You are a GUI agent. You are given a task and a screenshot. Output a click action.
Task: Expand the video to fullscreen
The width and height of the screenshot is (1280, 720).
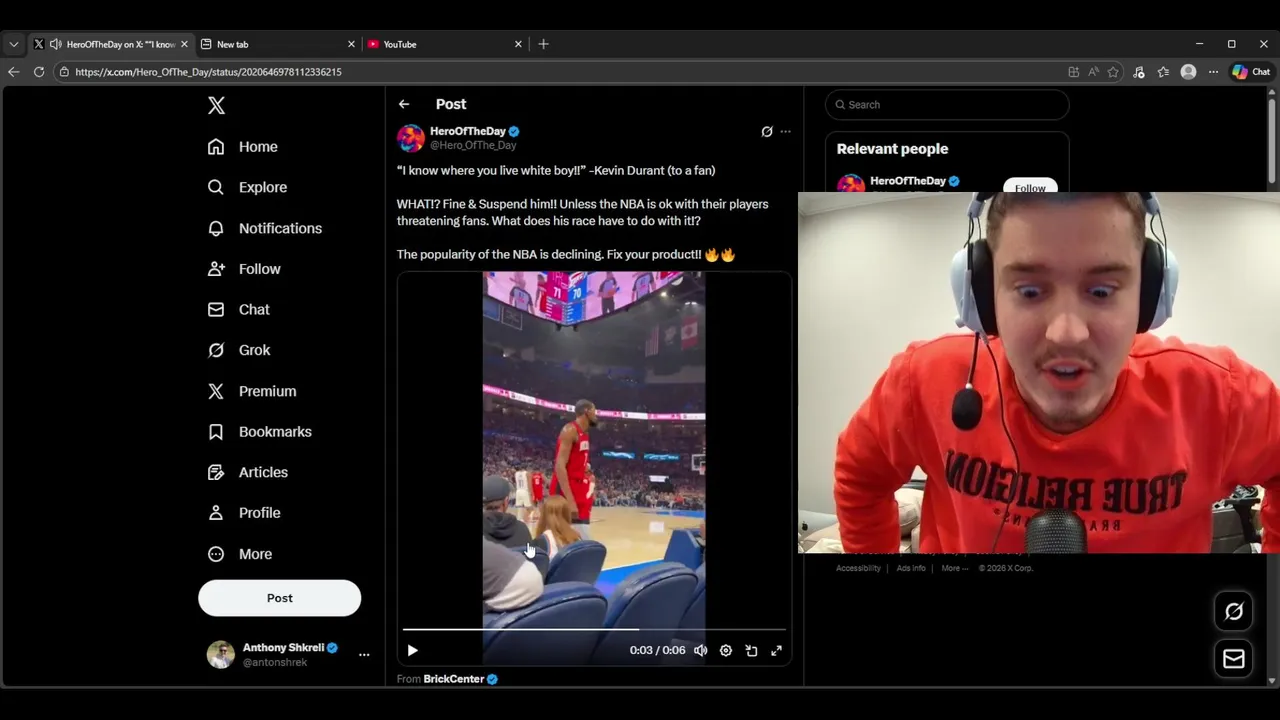(776, 651)
